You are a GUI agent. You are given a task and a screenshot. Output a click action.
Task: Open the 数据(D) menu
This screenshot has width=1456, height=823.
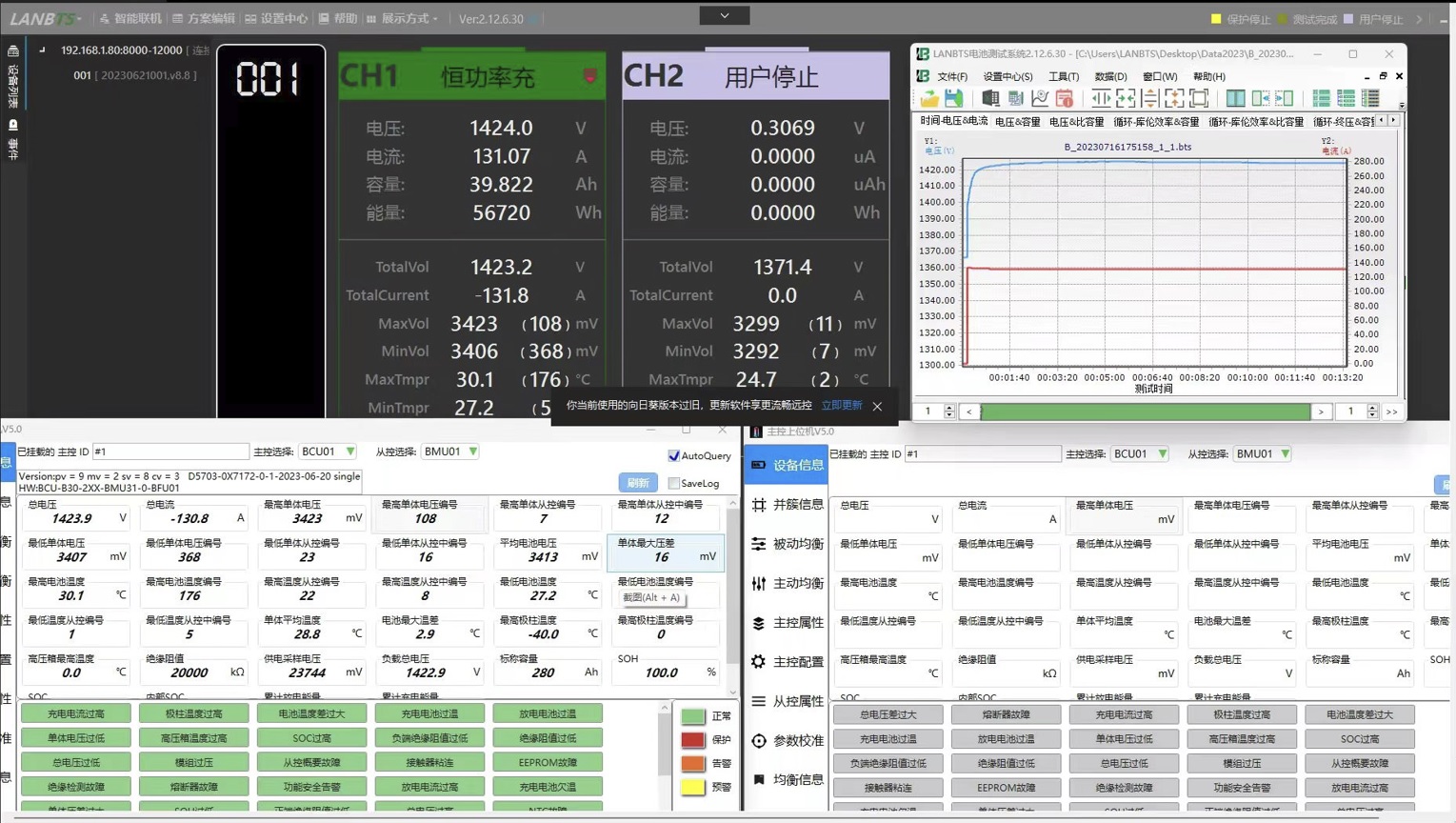(1110, 76)
